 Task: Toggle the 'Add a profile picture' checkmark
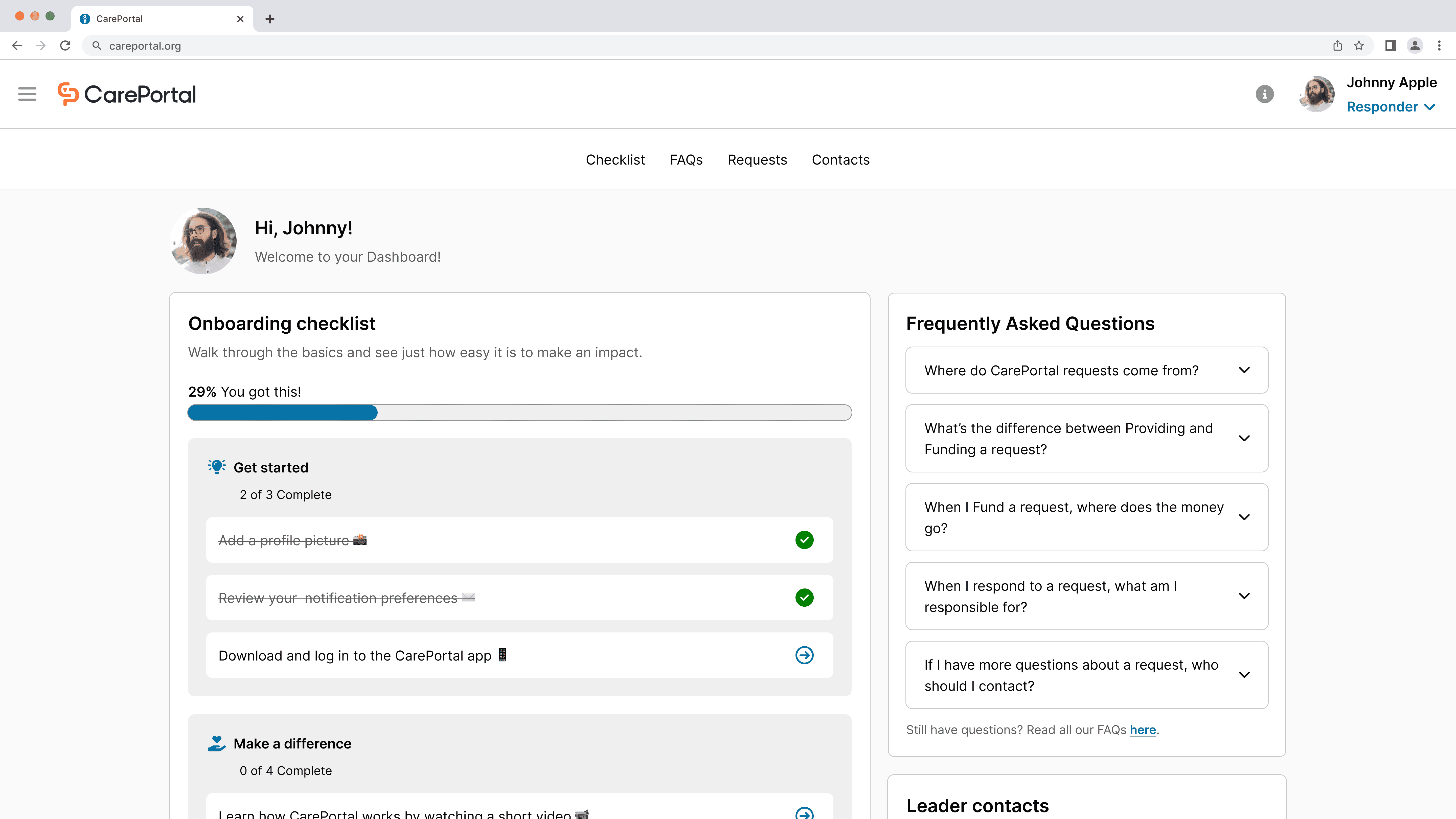click(804, 540)
